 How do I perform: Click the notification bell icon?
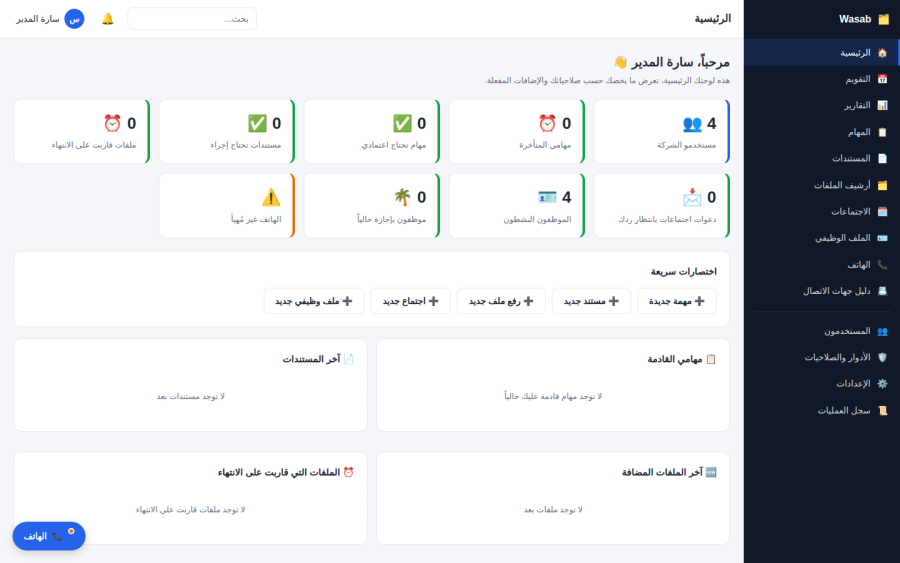(107, 19)
